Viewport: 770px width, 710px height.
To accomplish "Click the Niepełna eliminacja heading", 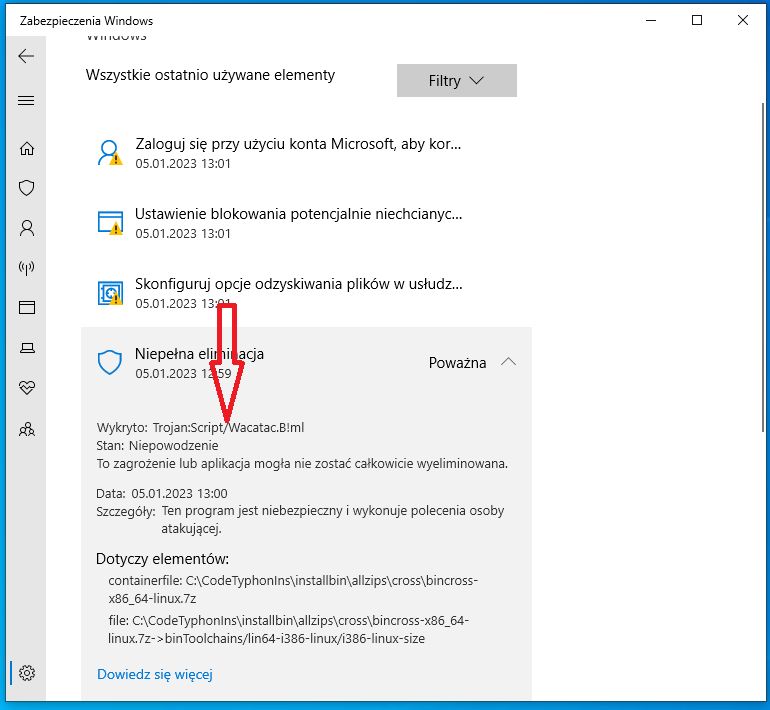I will pyautogui.click(x=199, y=354).
